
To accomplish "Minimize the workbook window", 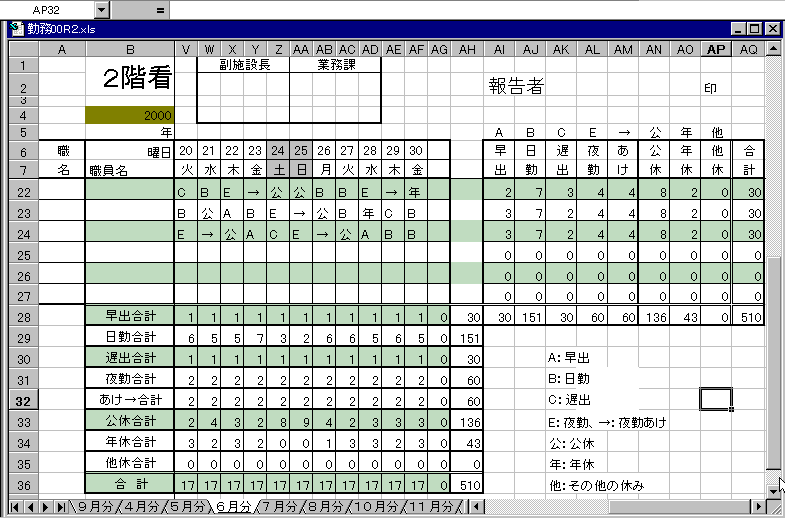I will 739,29.
